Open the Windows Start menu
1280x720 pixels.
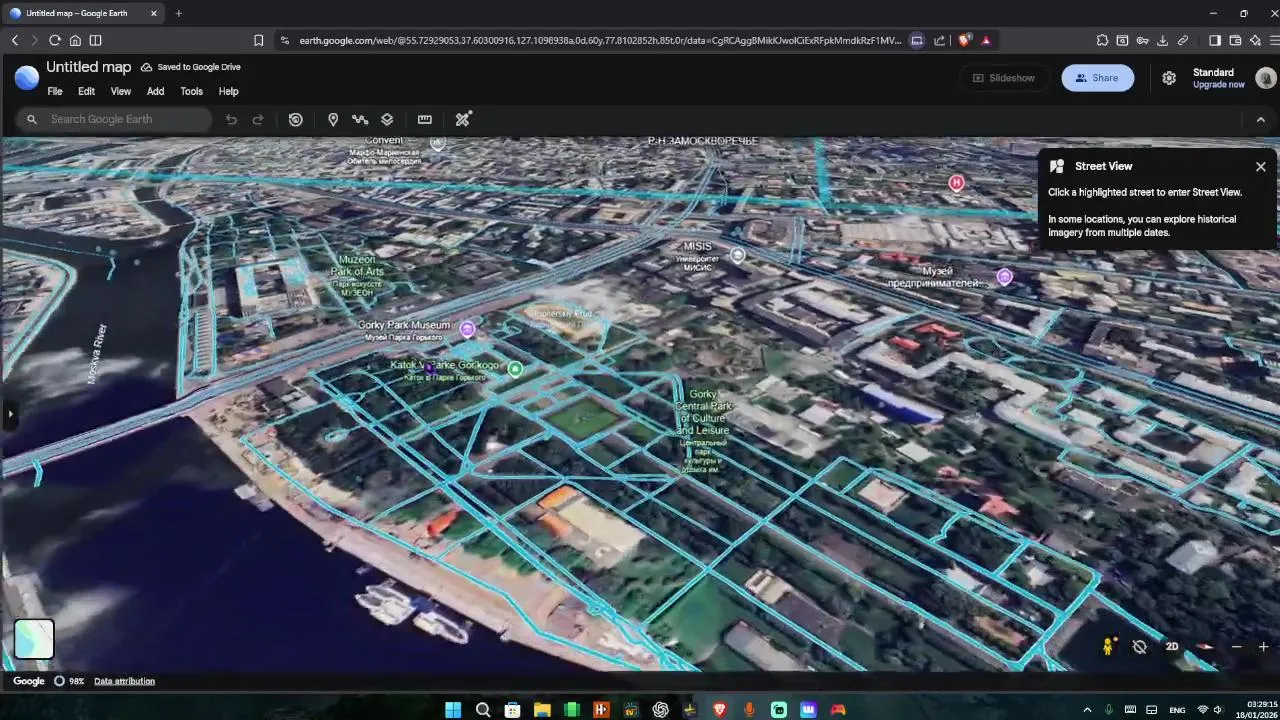(x=453, y=710)
